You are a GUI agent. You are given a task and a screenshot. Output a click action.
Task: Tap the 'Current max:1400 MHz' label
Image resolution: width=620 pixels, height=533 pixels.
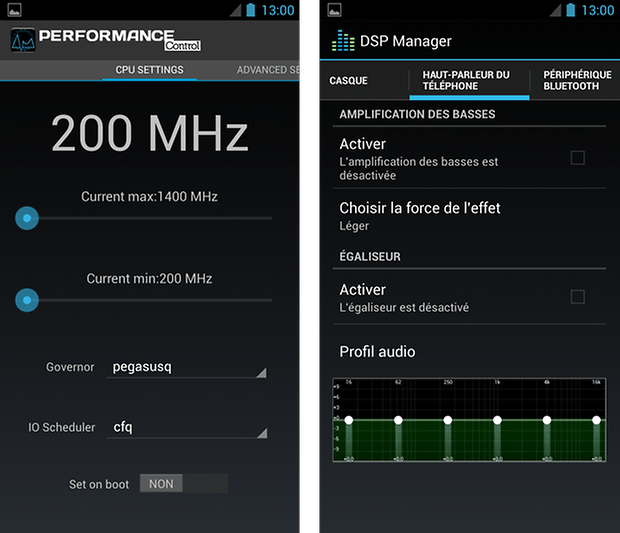pyautogui.click(x=149, y=197)
